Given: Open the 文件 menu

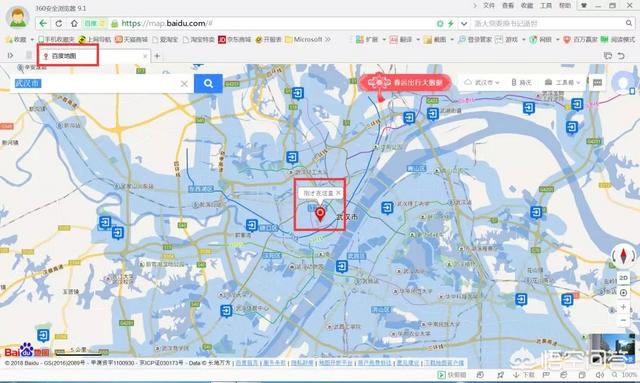Looking at the screenshot, I should click(x=489, y=5).
